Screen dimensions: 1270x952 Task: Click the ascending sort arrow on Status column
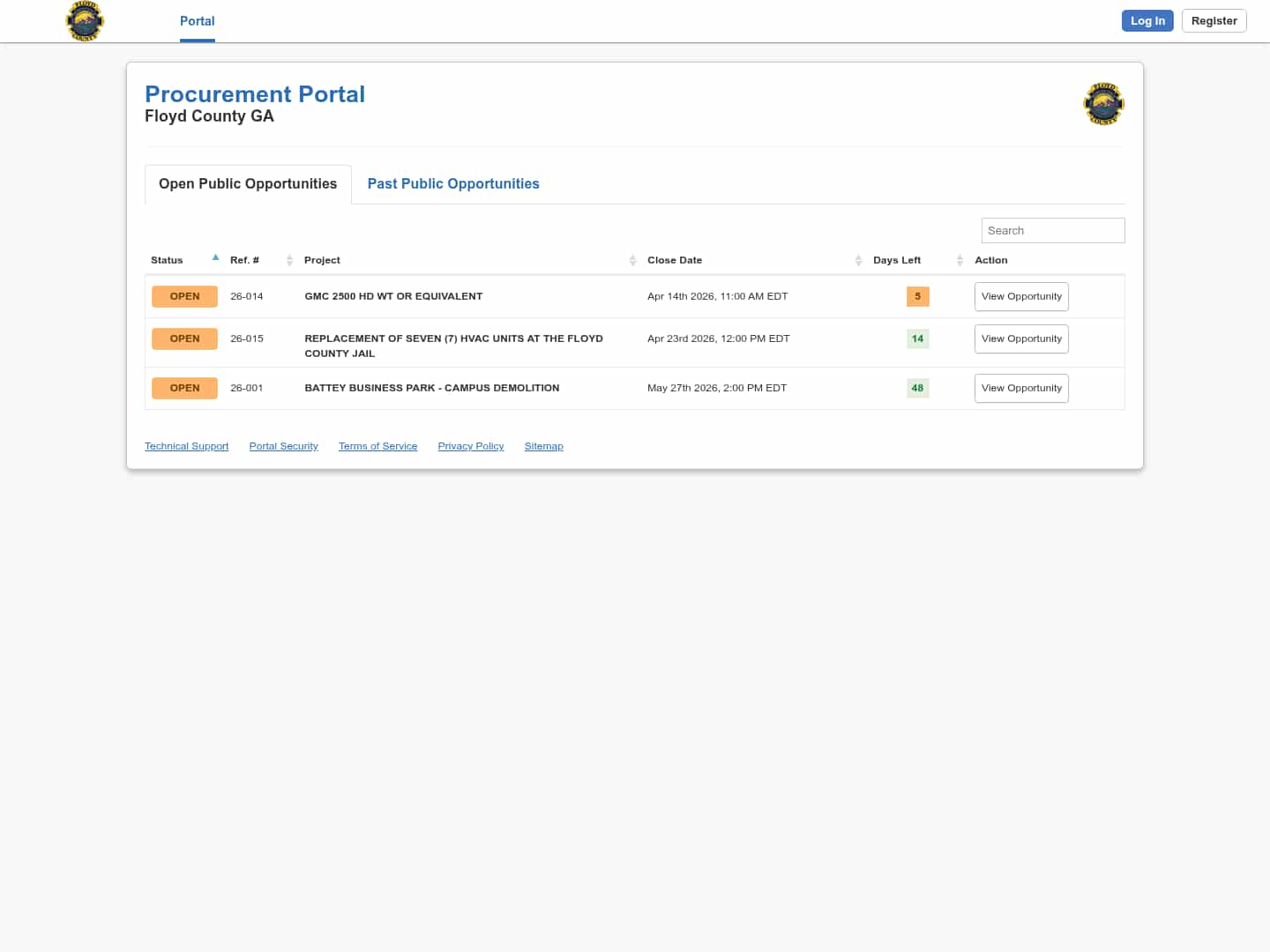coord(215,257)
